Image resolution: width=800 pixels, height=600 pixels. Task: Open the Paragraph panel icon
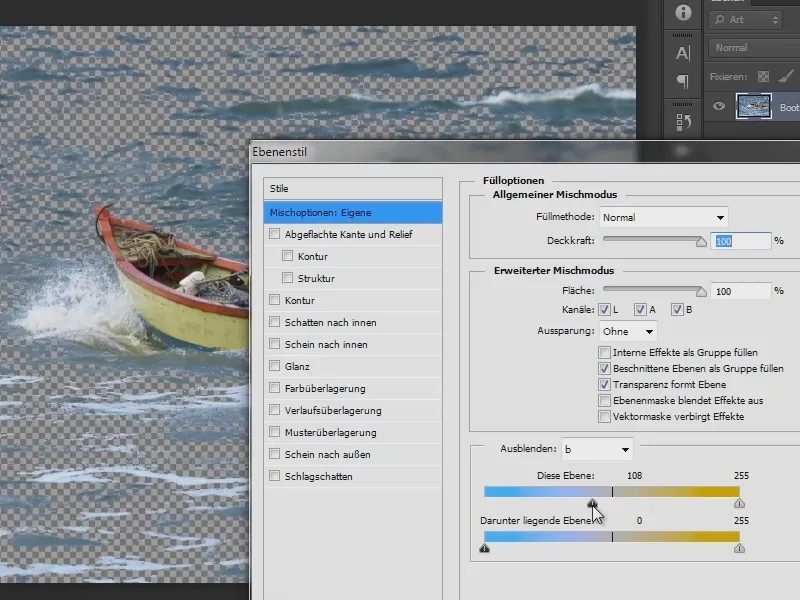click(x=683, y=81)
